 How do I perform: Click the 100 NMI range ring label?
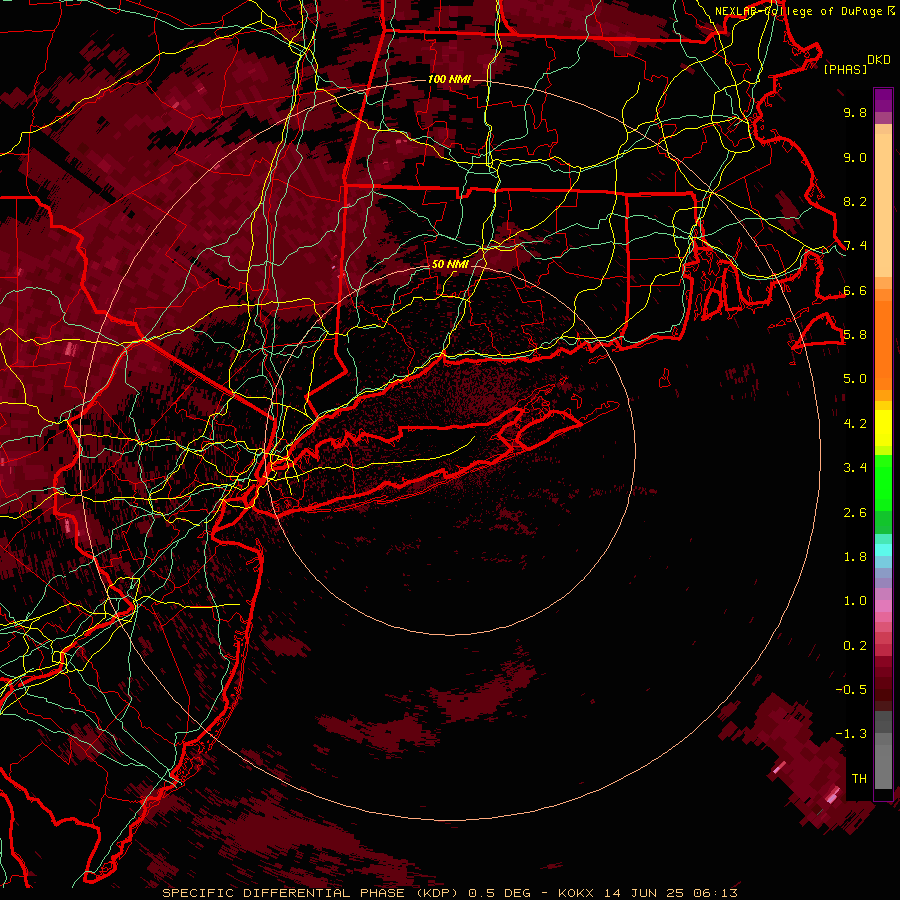point(449,79)
